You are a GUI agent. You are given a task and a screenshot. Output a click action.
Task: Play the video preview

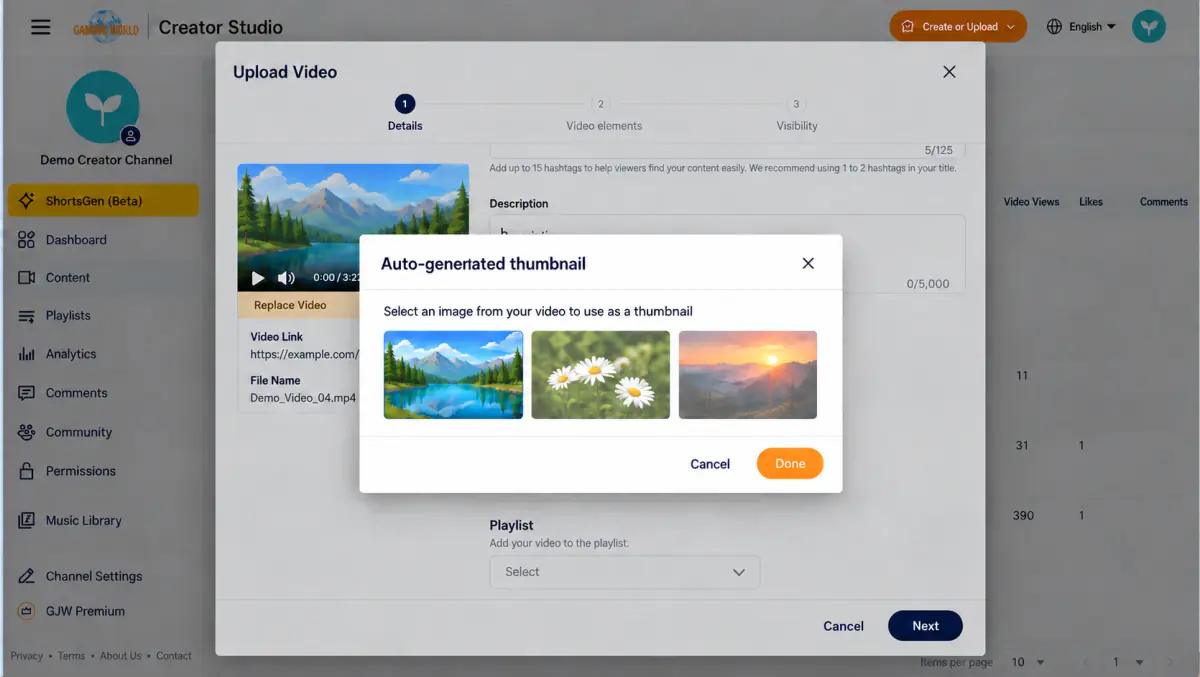click(258, 278)
